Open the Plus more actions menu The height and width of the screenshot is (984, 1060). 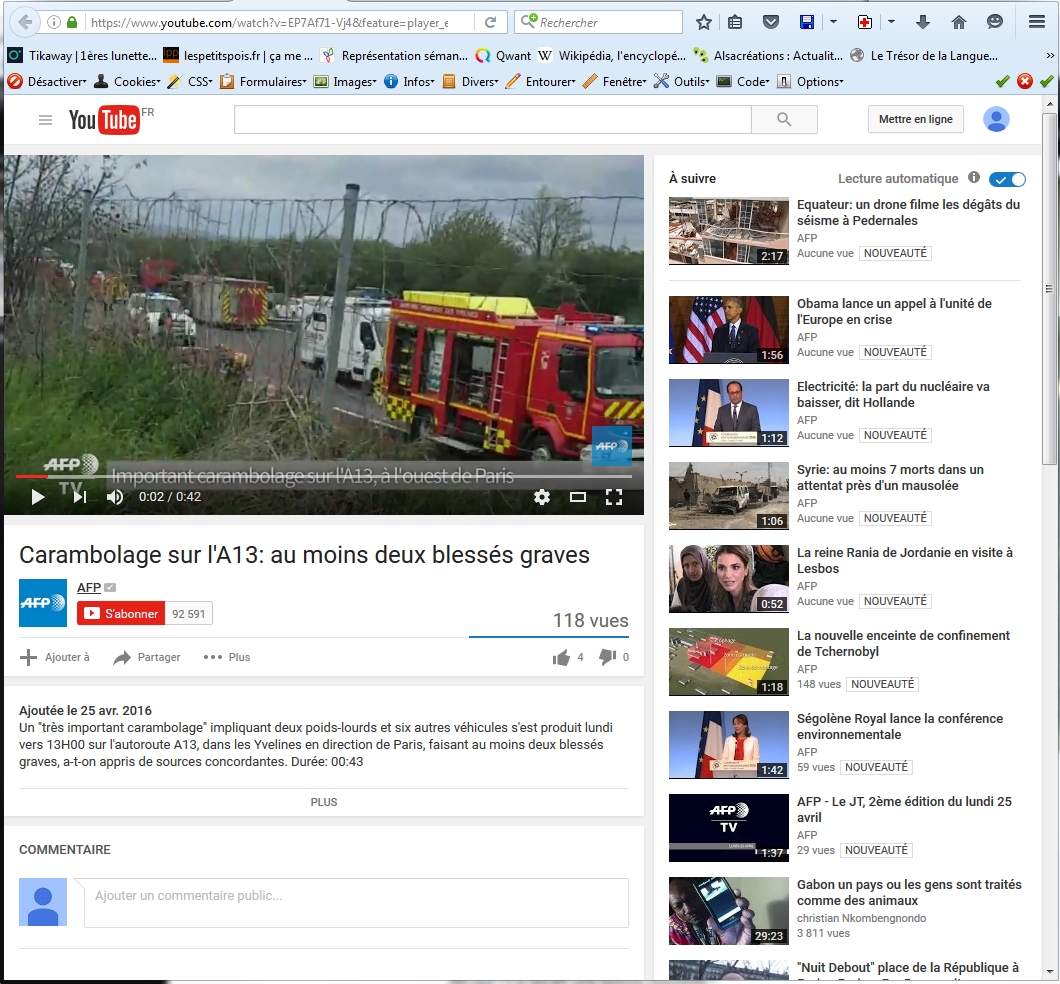pyautogui.click(x=227, y=657)
